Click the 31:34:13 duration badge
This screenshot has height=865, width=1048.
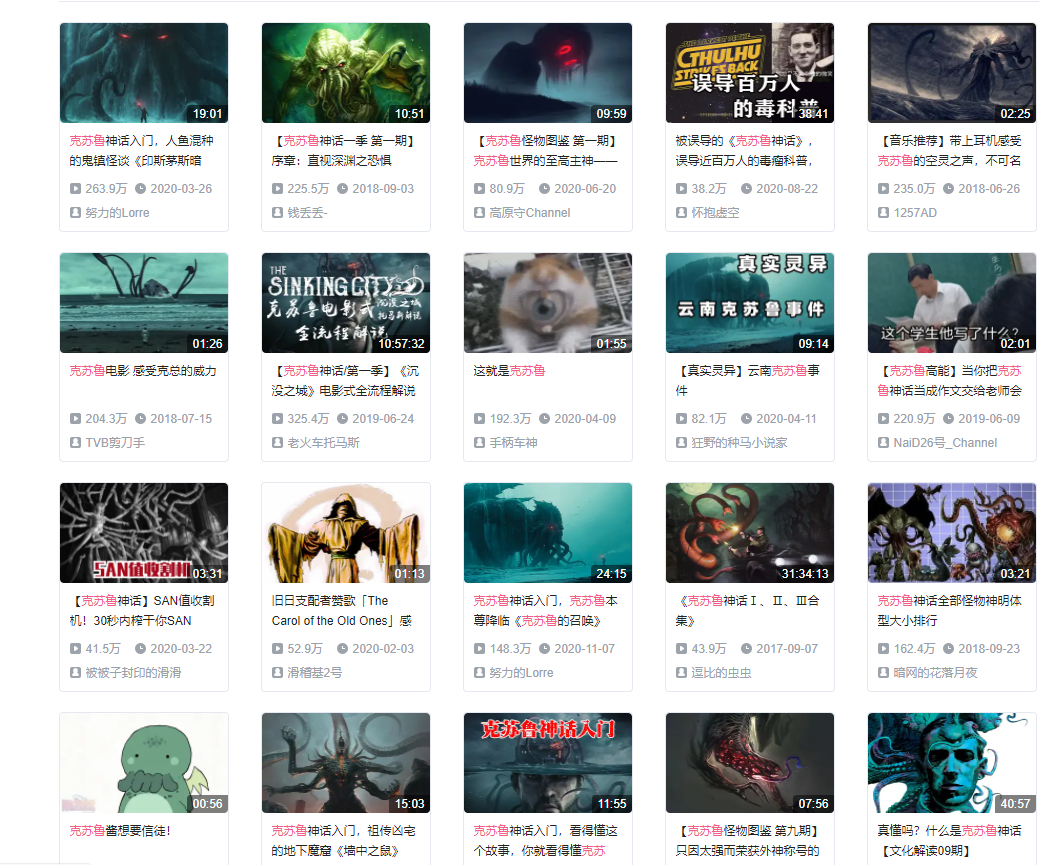(805, 574)
